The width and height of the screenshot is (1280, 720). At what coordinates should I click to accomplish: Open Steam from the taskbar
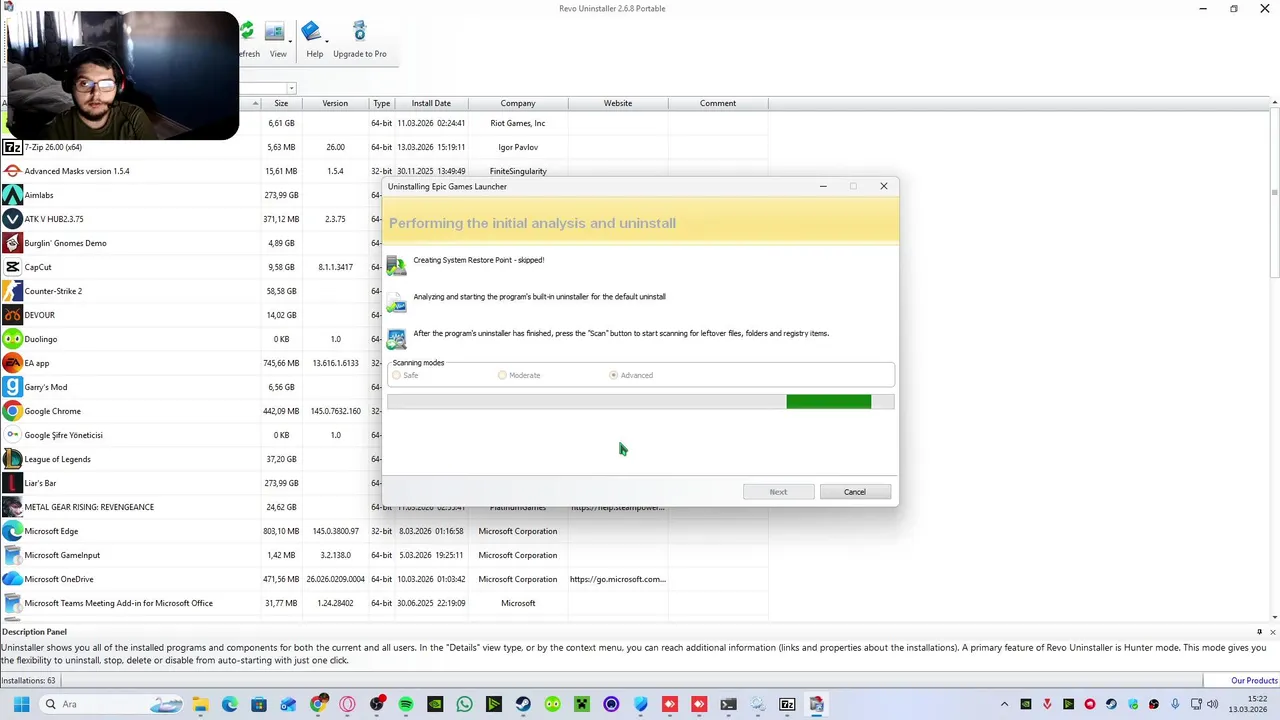click(x=523, y=704)
